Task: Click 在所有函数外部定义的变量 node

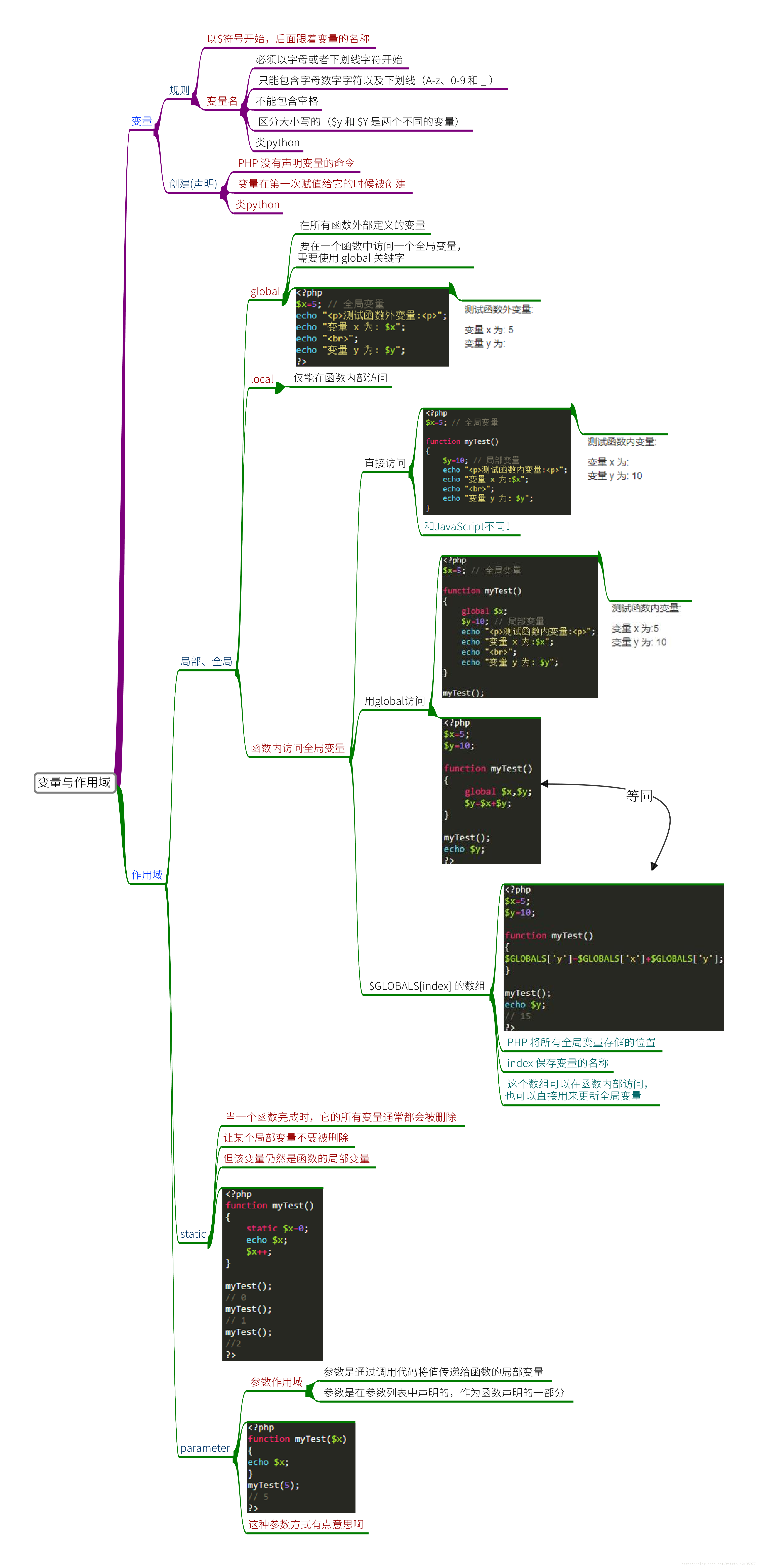Action: click(x=362, y=225)
